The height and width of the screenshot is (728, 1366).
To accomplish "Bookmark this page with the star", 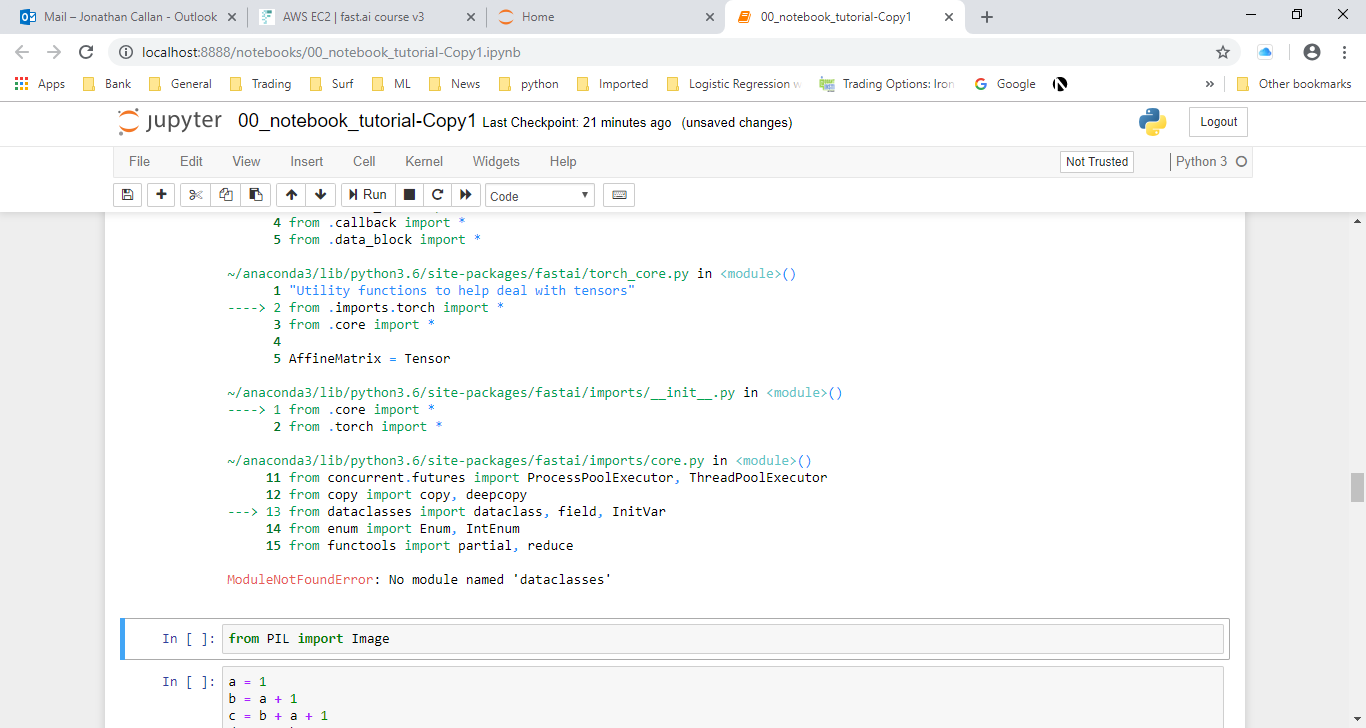I will click(1223, 51).
